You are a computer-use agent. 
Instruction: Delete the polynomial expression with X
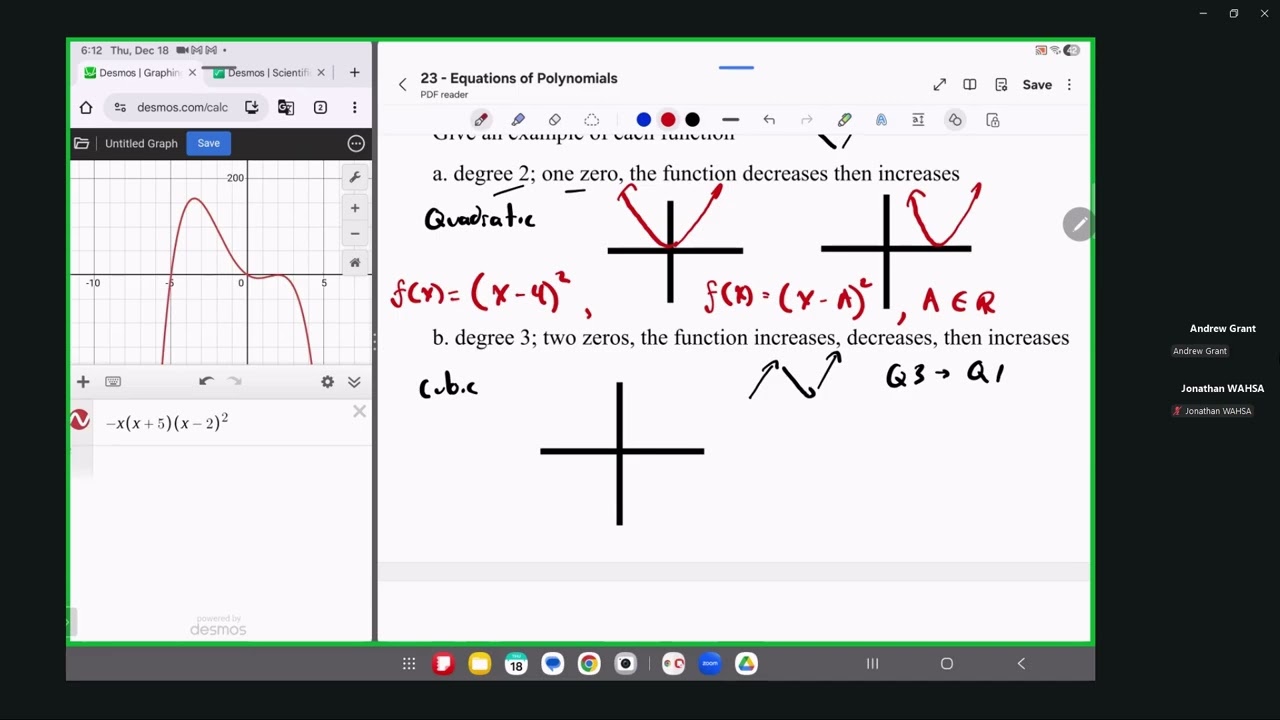click(x=359, y=412)
